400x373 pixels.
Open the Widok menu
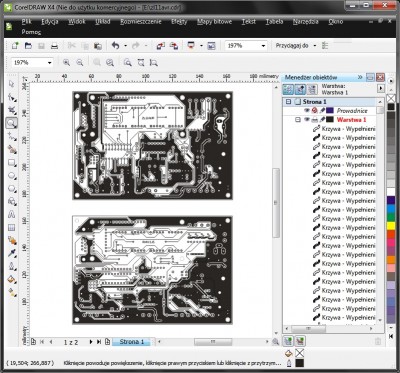pyautogui.click(x=77, y=22)
